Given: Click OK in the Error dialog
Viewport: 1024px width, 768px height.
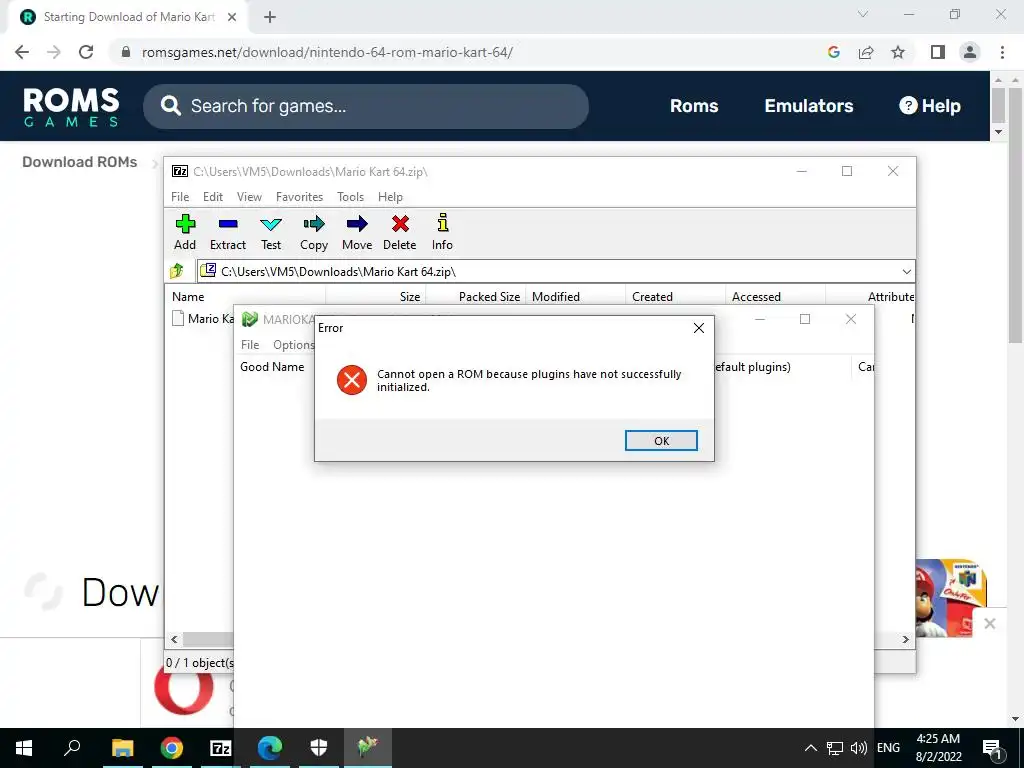Looking at the screenshot, I should [x=661, y=441].
